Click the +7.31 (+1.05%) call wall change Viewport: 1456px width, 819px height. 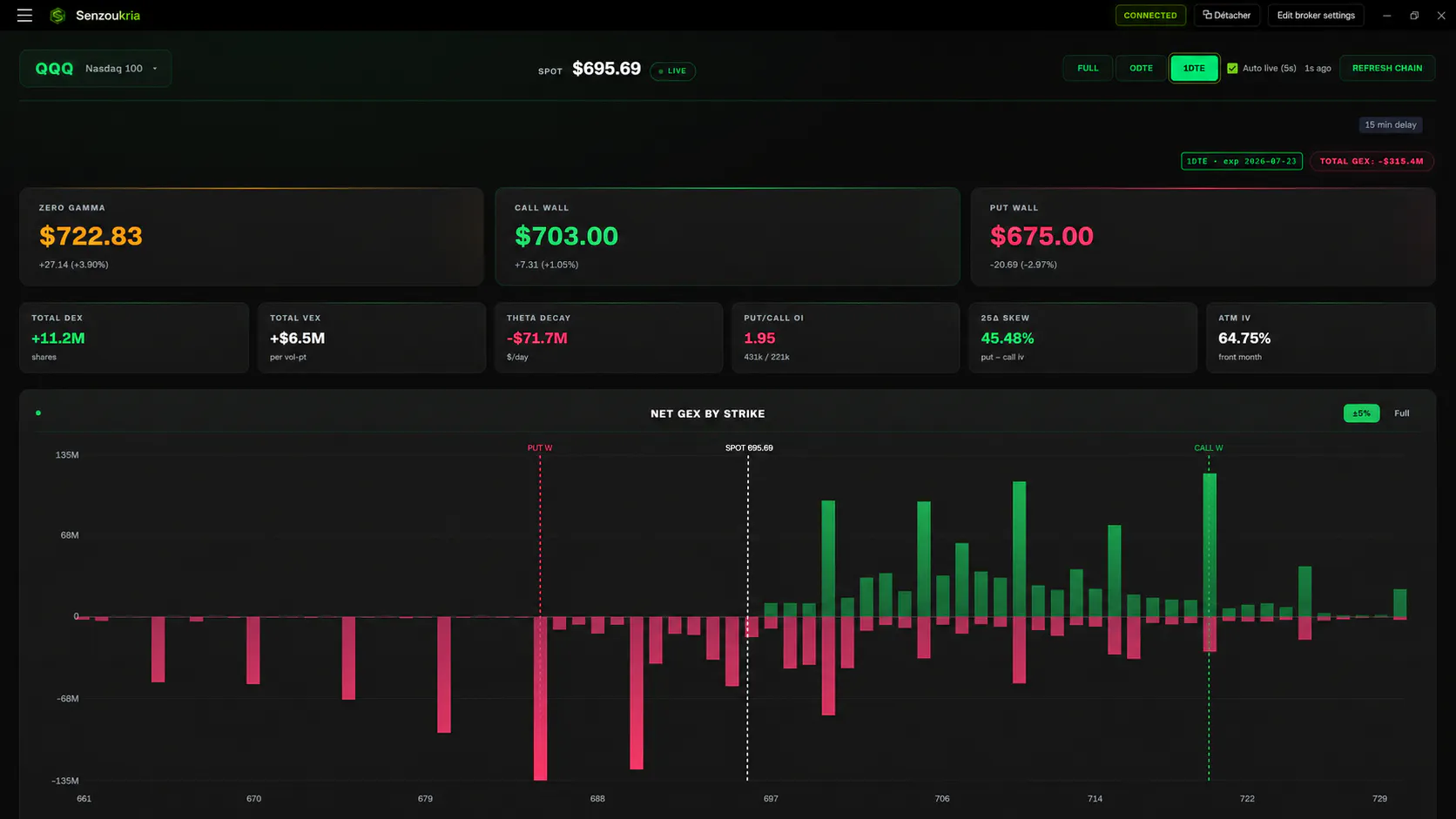coord(546,265)
